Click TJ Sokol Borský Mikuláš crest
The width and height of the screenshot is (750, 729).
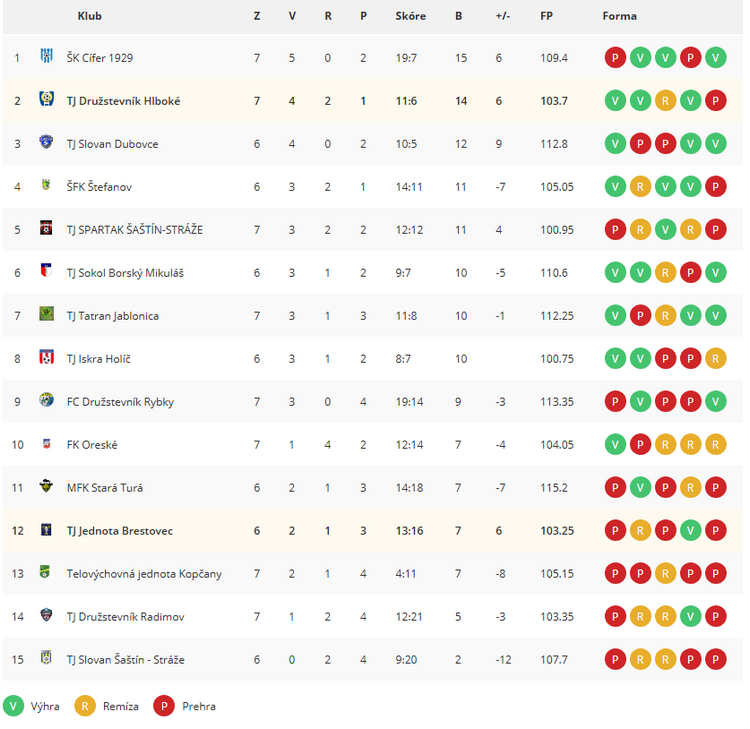(46, 271)
